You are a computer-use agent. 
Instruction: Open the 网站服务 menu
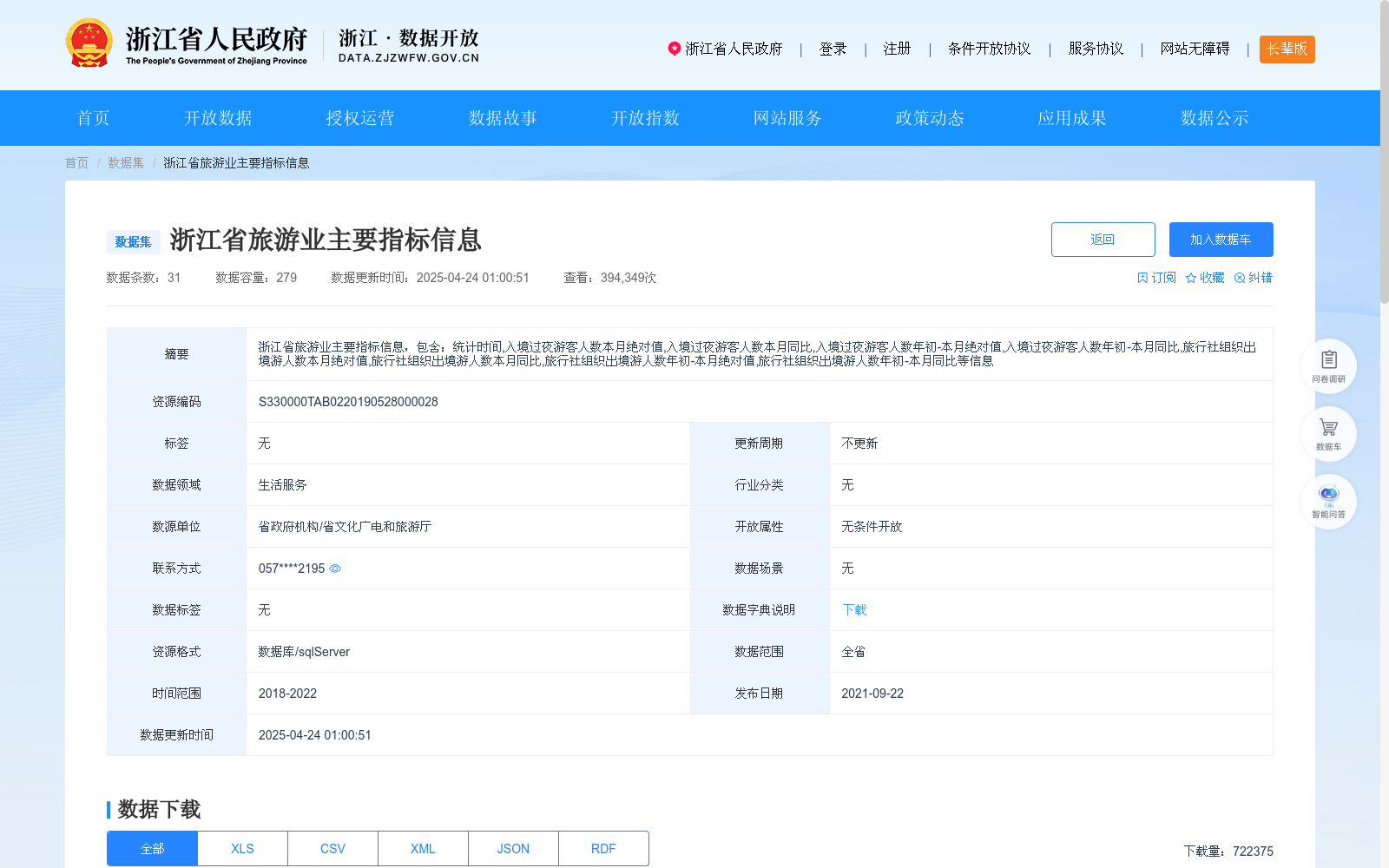[786, 118]
